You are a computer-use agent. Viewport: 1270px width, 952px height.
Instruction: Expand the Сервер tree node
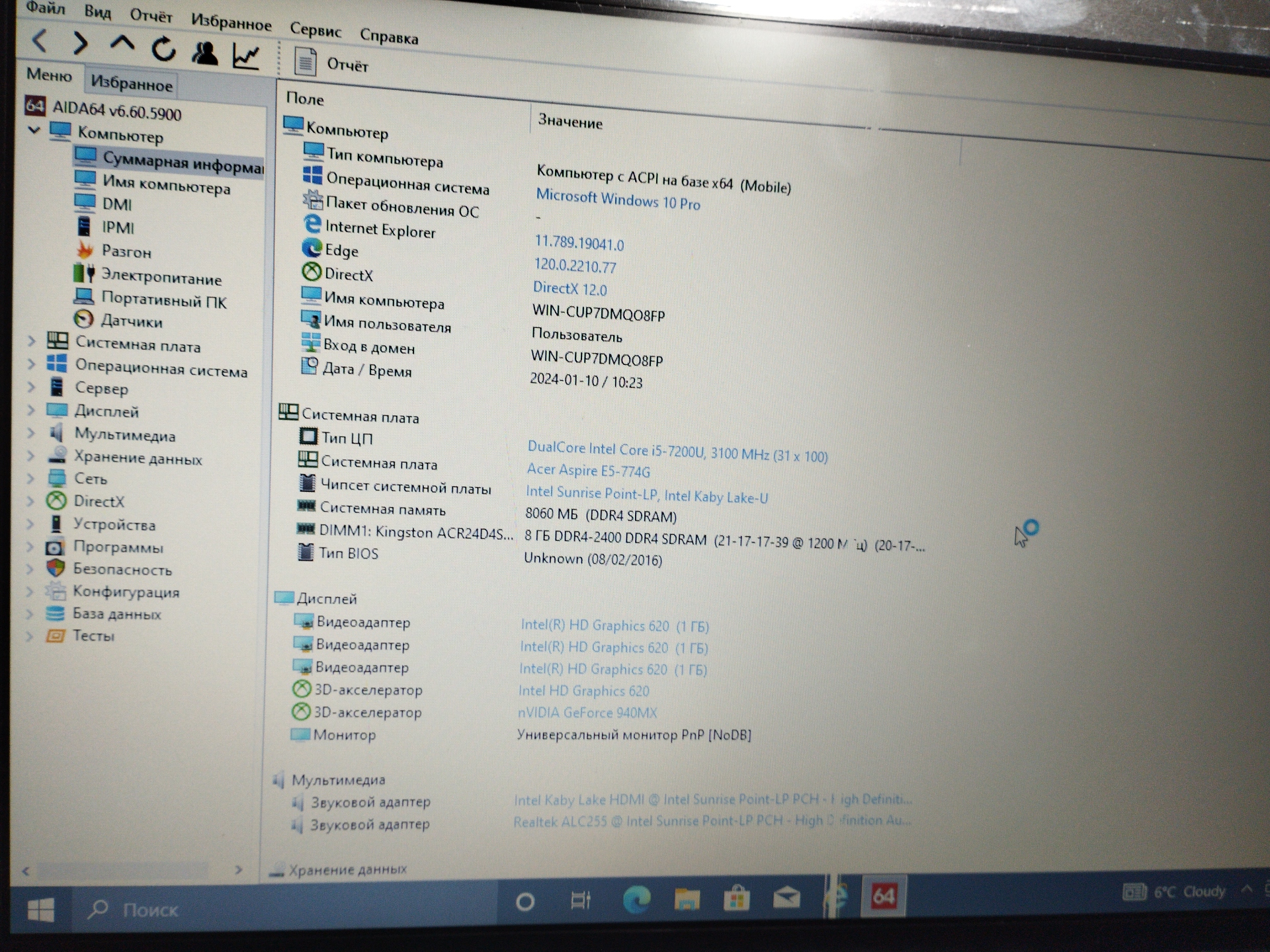point(31,387)
